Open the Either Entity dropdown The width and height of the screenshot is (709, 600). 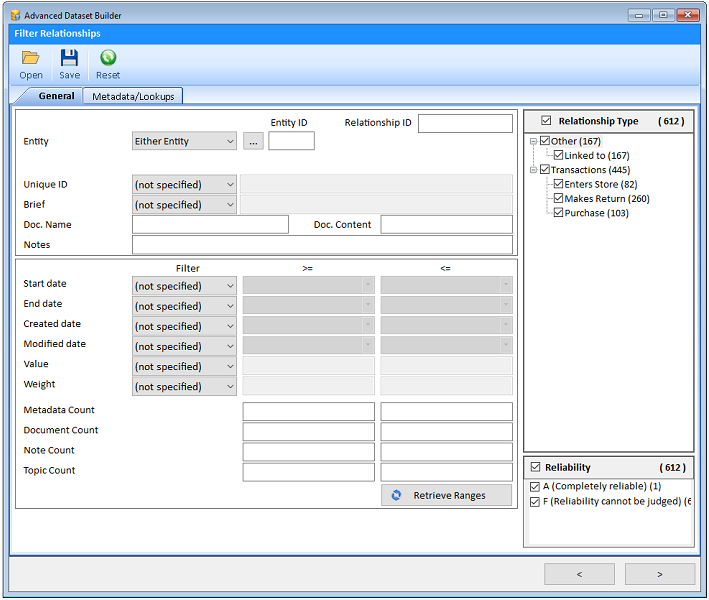[185, 141]
